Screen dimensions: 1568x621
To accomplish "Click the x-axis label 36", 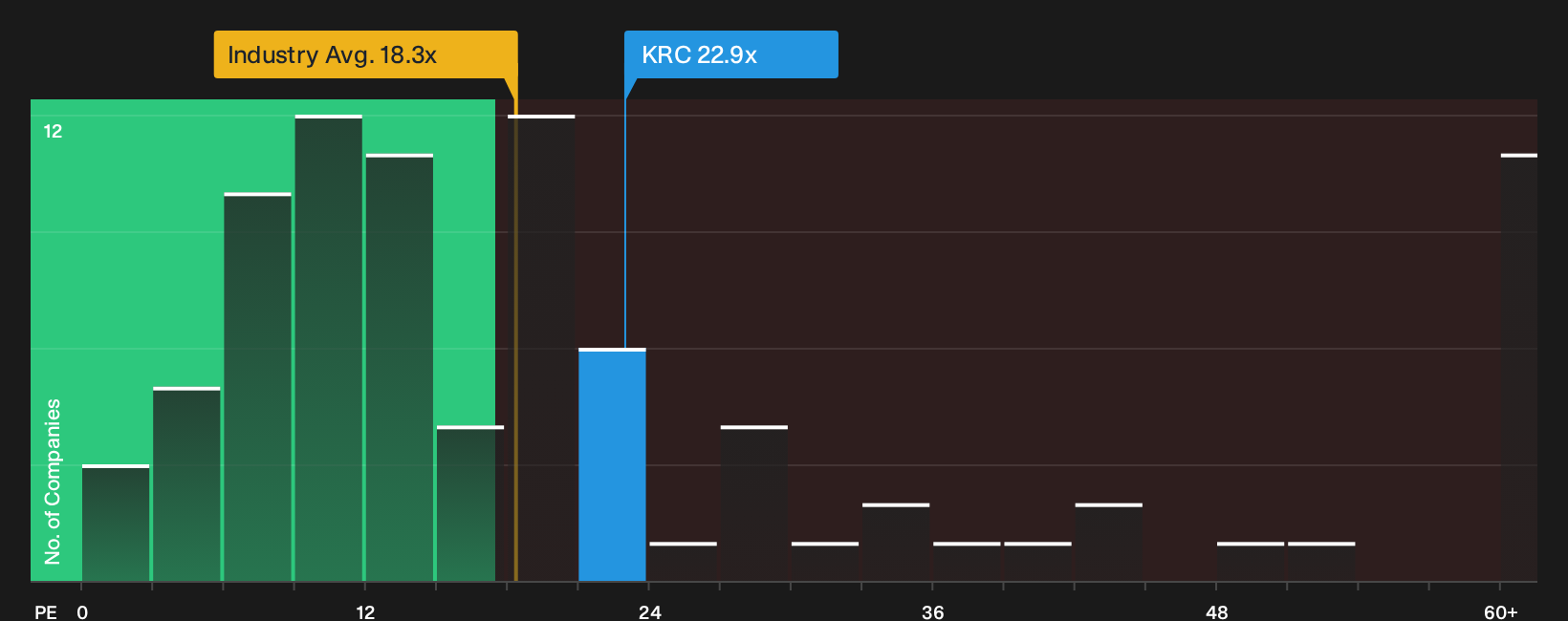I will pos(933,611).
